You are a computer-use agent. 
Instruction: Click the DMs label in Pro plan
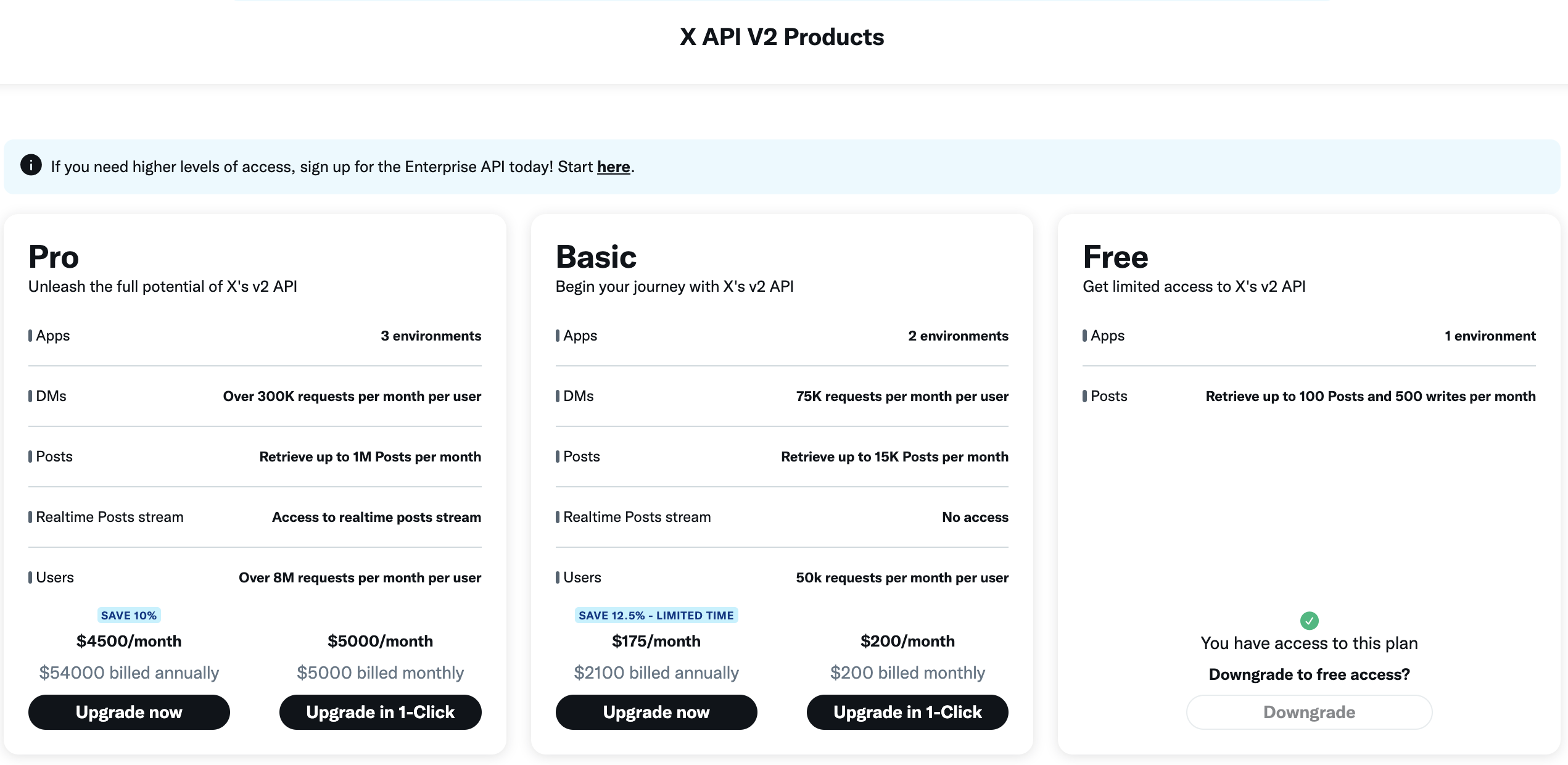[51, 396]
